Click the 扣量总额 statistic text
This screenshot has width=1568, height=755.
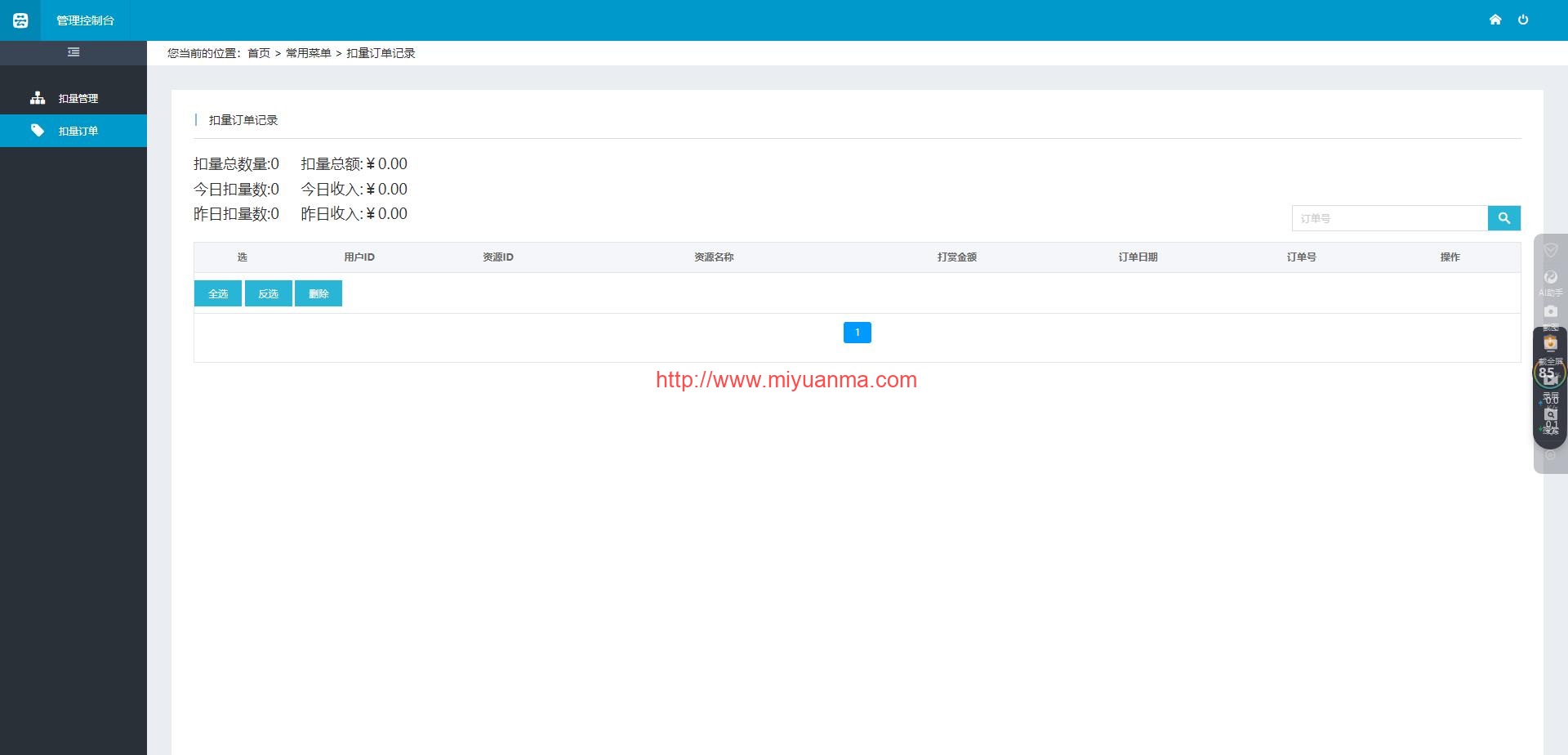pos(354,164)
